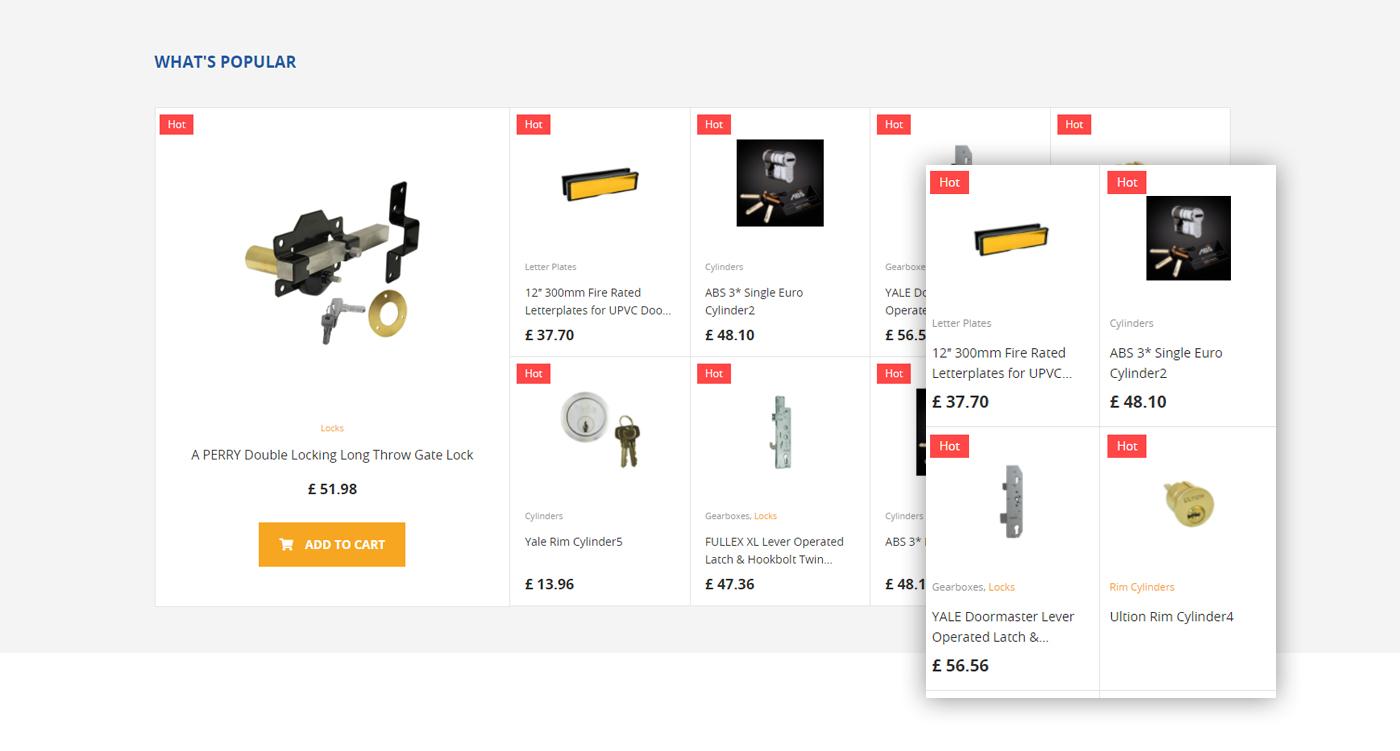The image size is (1400, 751).
Task: Click the brass Ultion rim cylinder image
Action: click(x=1189, y=503)
